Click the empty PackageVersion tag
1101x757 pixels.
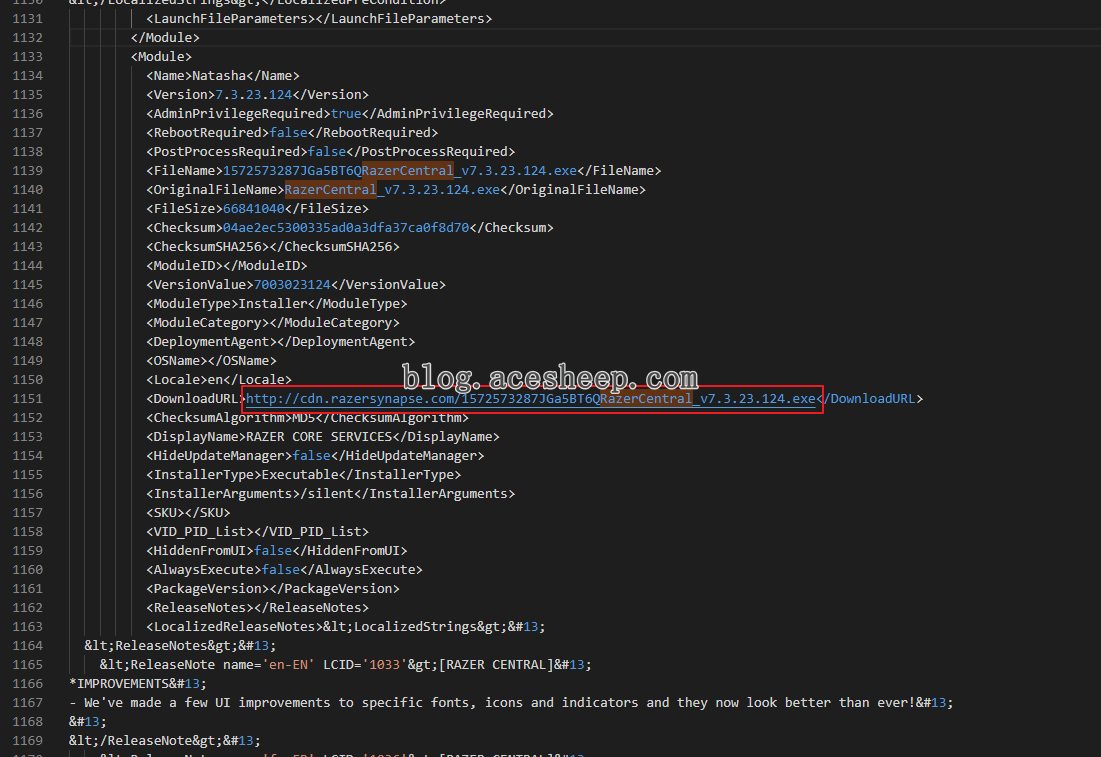click(272, 588)
